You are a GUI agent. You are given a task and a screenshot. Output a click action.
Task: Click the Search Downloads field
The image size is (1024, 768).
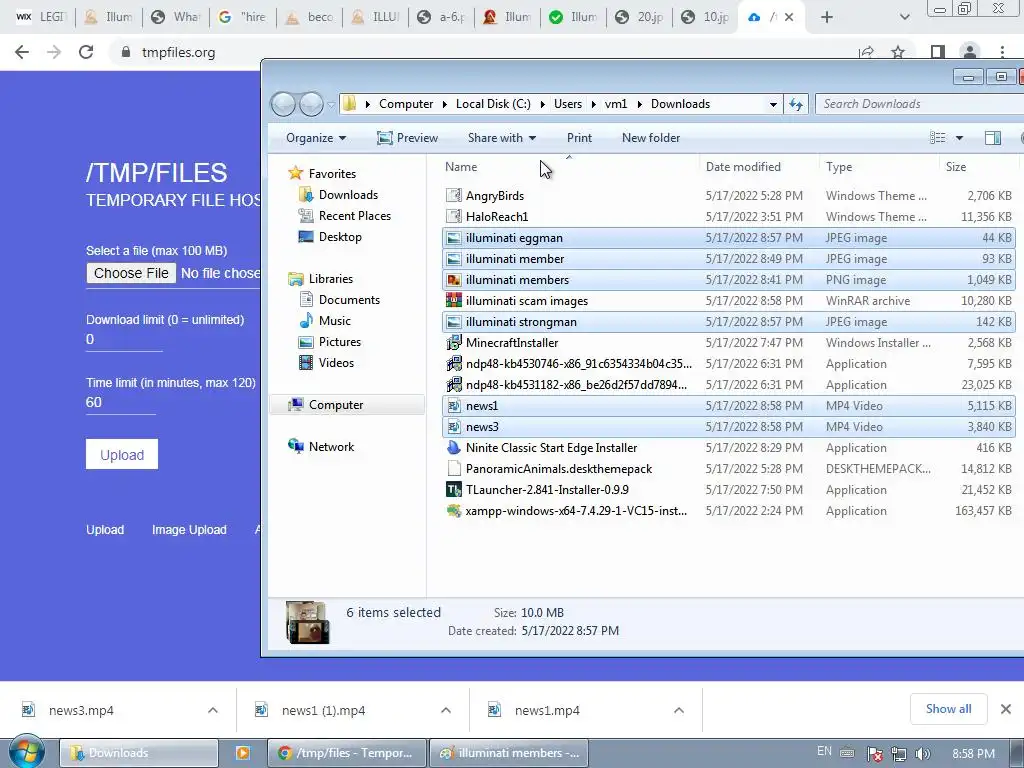918,104
